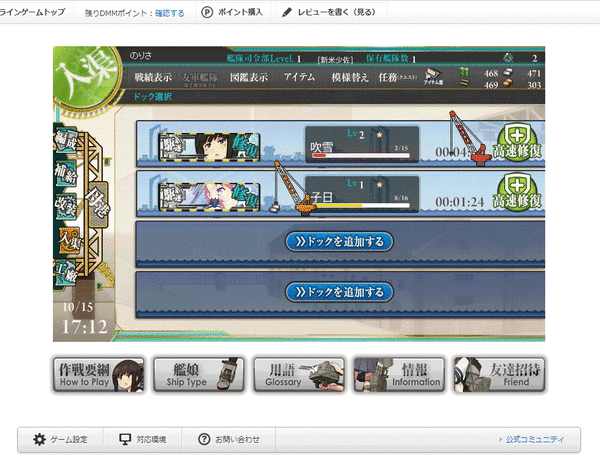Click 吹雪's HP bar

pos(360,156)
